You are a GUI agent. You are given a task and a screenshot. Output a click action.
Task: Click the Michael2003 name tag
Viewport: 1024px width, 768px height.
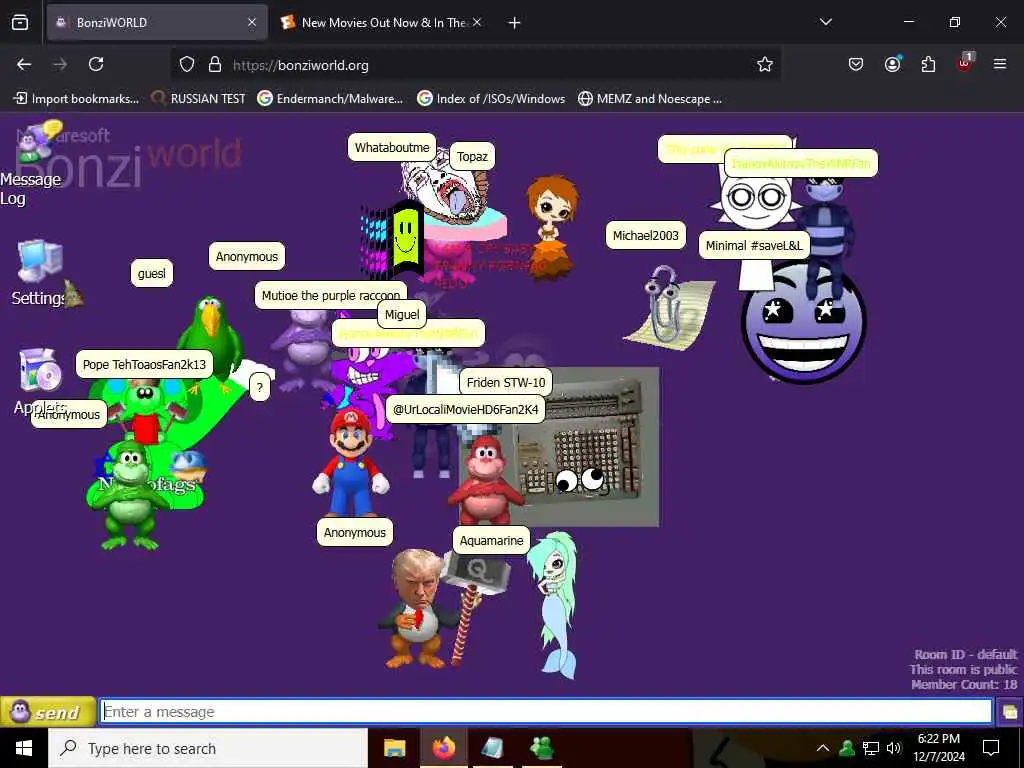(646, 236)
